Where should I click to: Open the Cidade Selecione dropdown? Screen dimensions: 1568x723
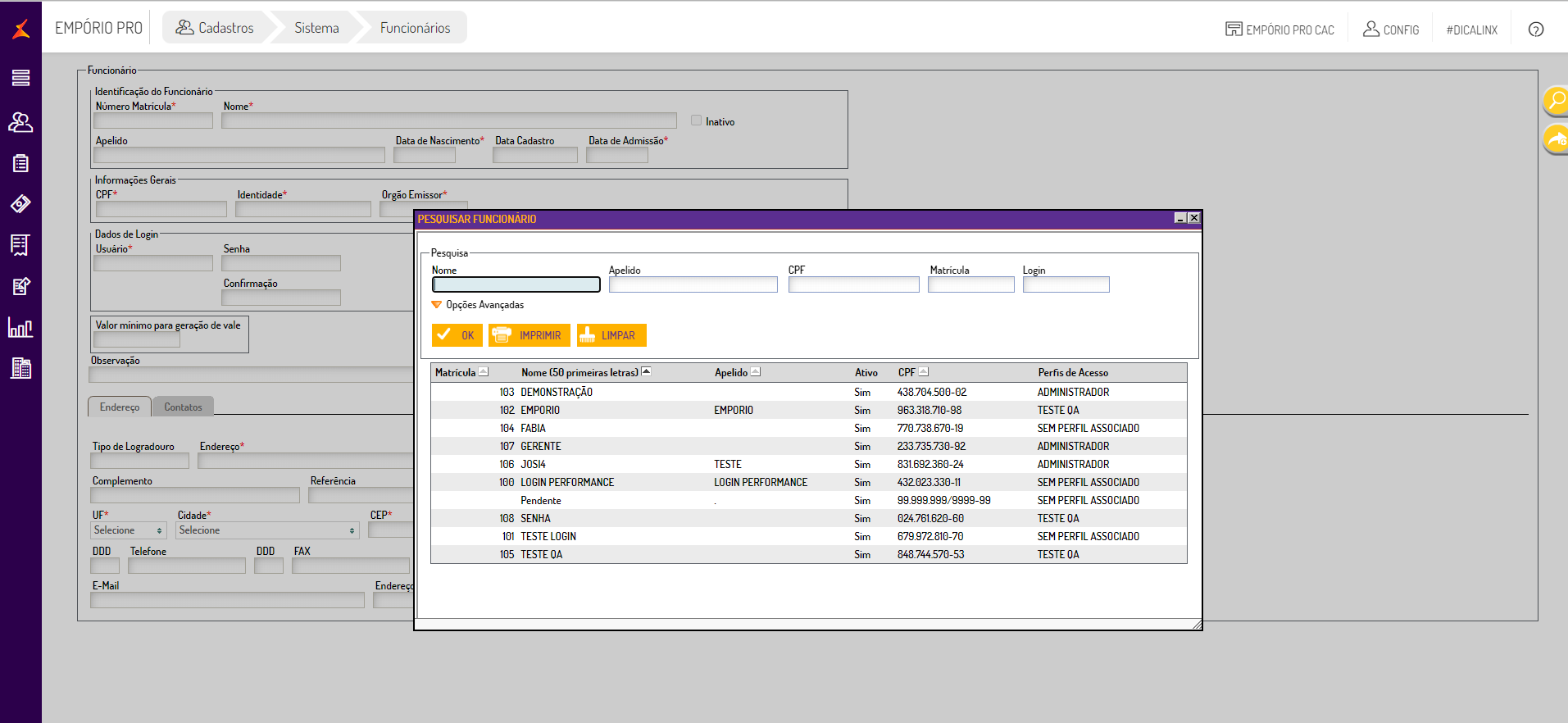point(267,530)
